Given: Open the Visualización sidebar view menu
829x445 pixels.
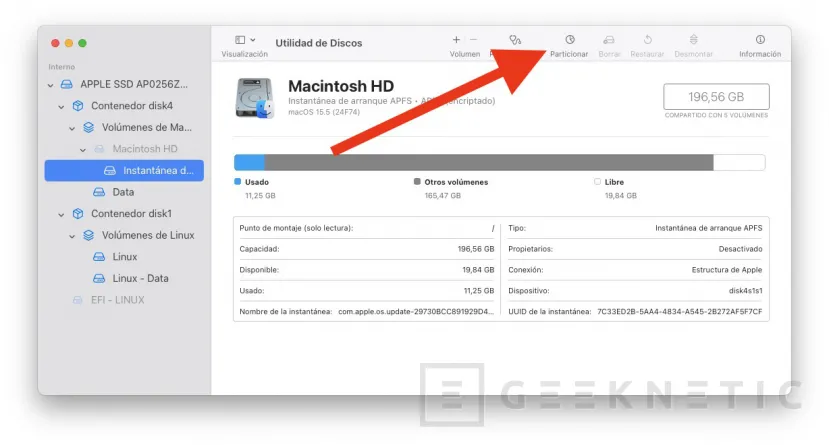Looking at the screenshot, I should (244, 46).
